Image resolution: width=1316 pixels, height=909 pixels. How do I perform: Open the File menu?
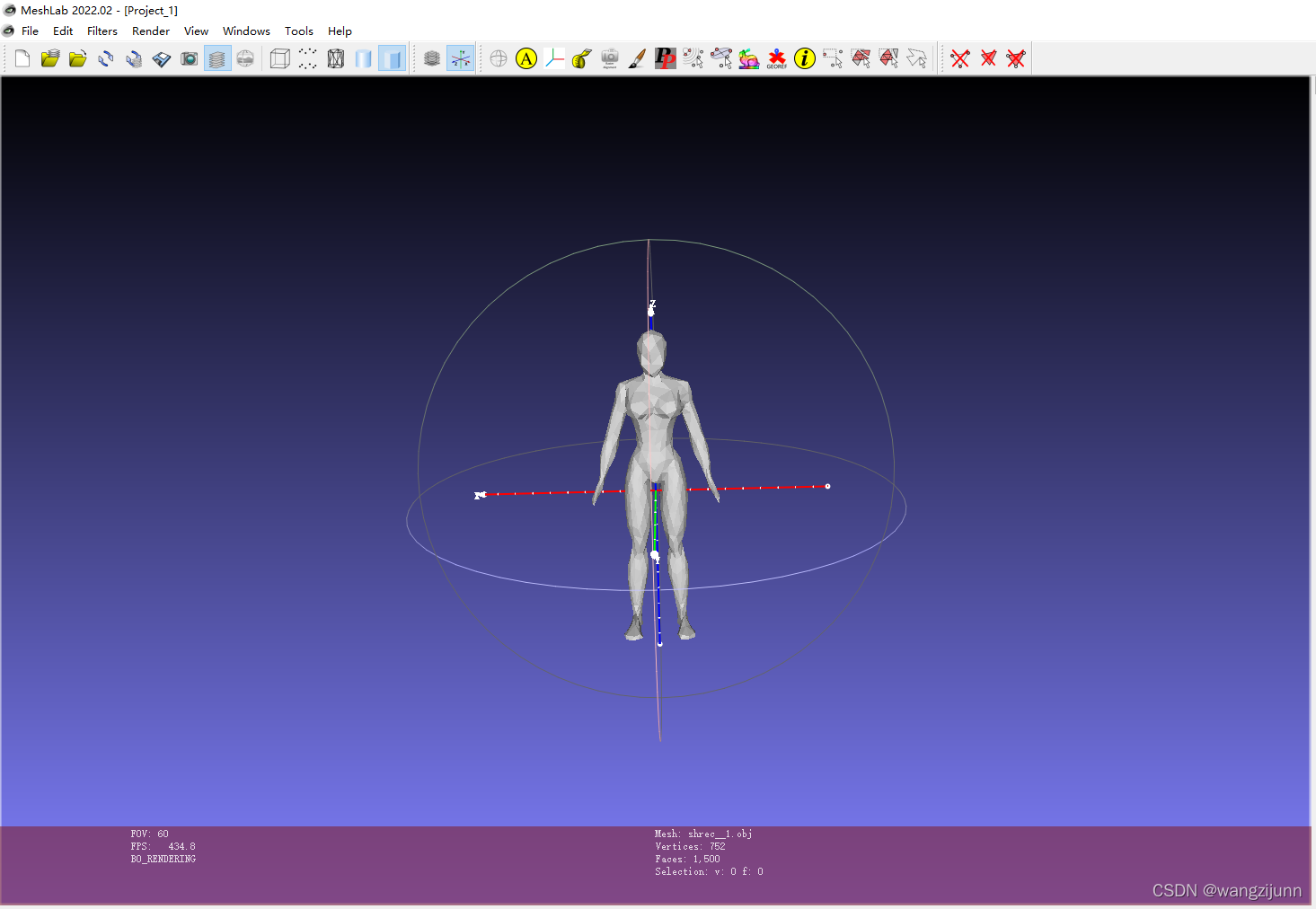(x=30, y=31)
